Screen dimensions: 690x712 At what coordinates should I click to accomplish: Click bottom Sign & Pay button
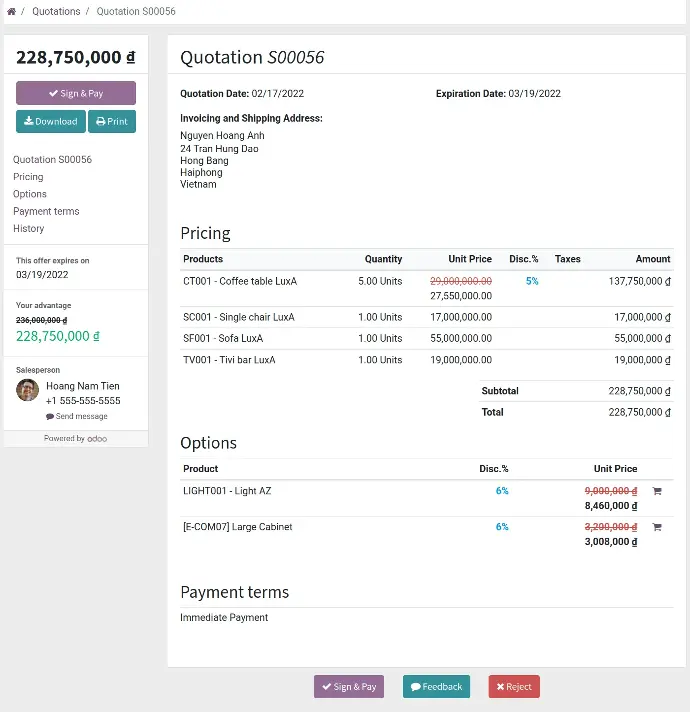(349, 687)
